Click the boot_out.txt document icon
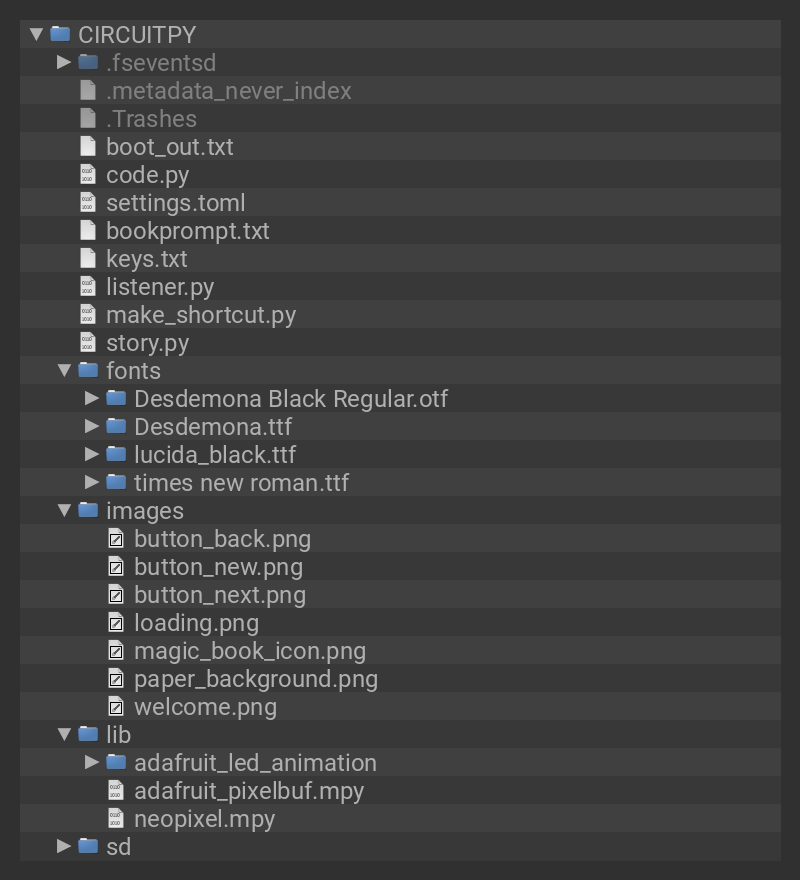Viewport: 800px width, 880px height. [x=88, y=146]
